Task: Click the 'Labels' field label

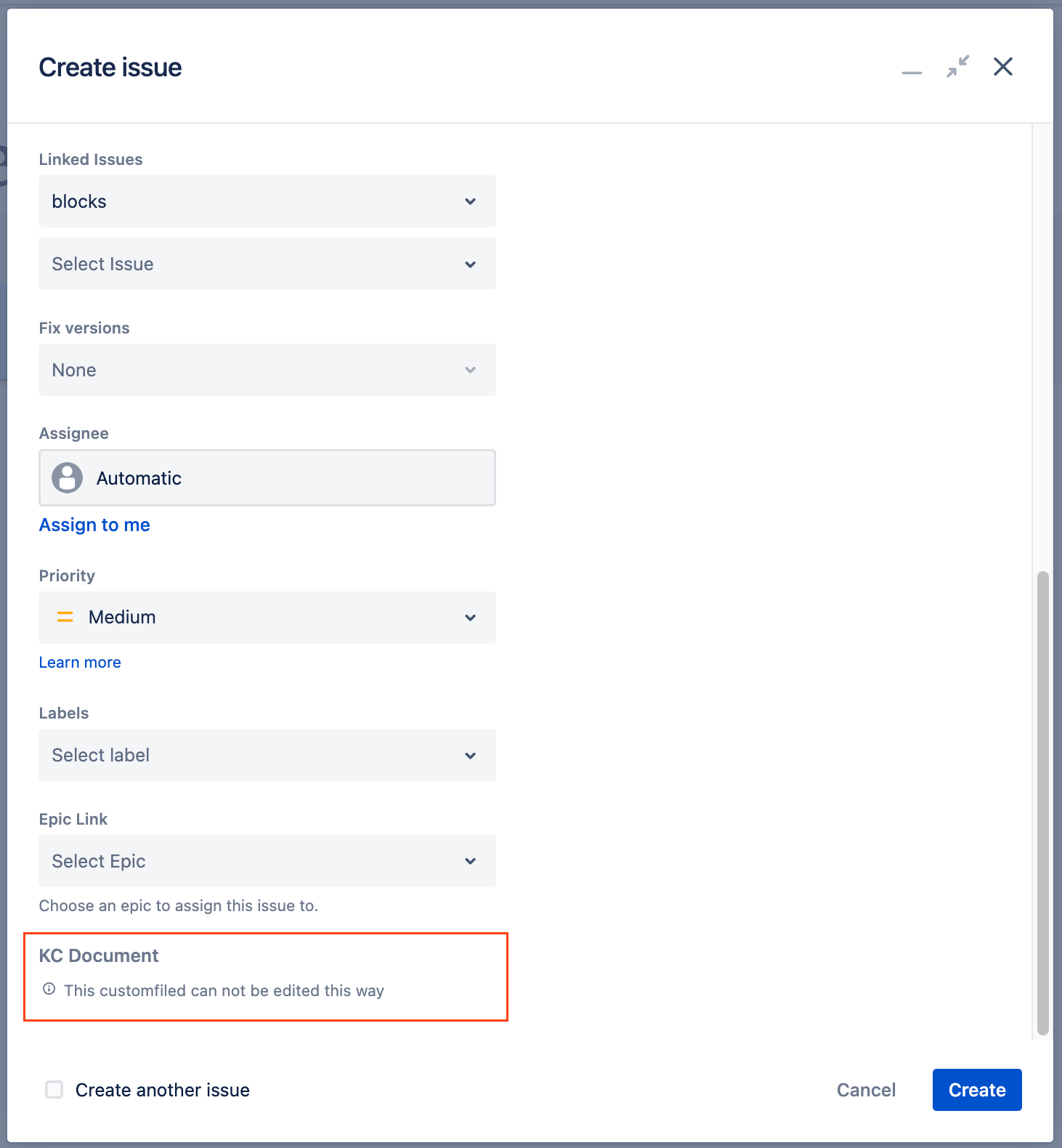Action: (64, 713)
